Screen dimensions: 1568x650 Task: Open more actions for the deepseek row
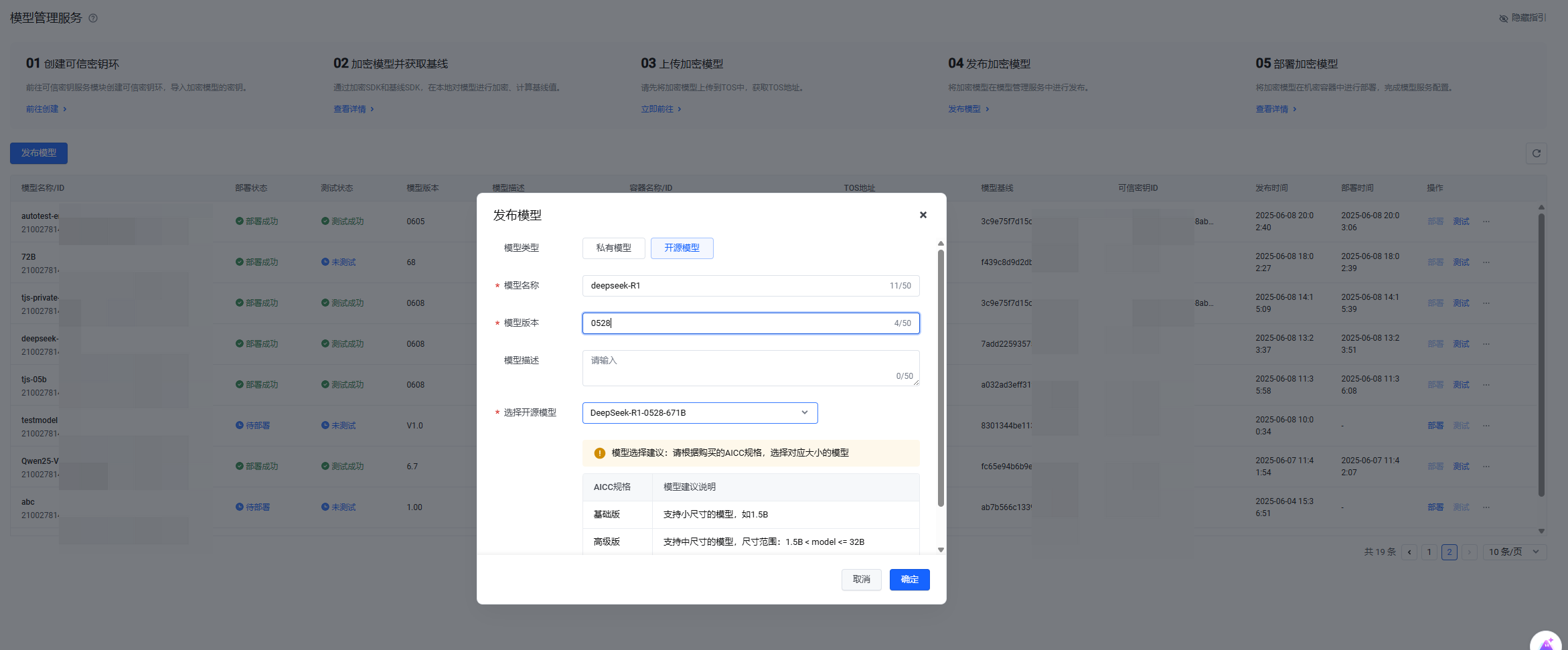point(1486,344)
